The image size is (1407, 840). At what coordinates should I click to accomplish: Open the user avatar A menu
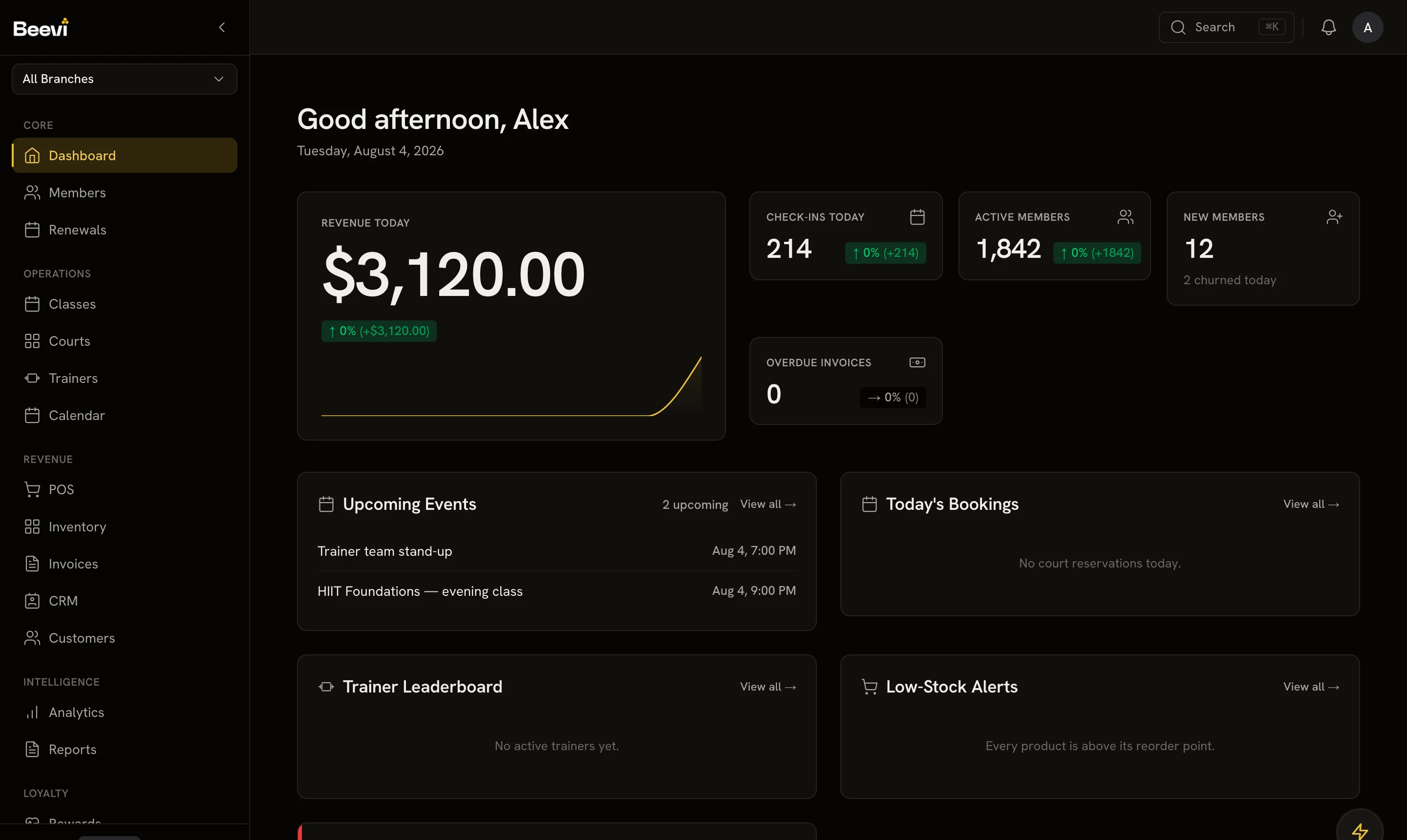1367,27
